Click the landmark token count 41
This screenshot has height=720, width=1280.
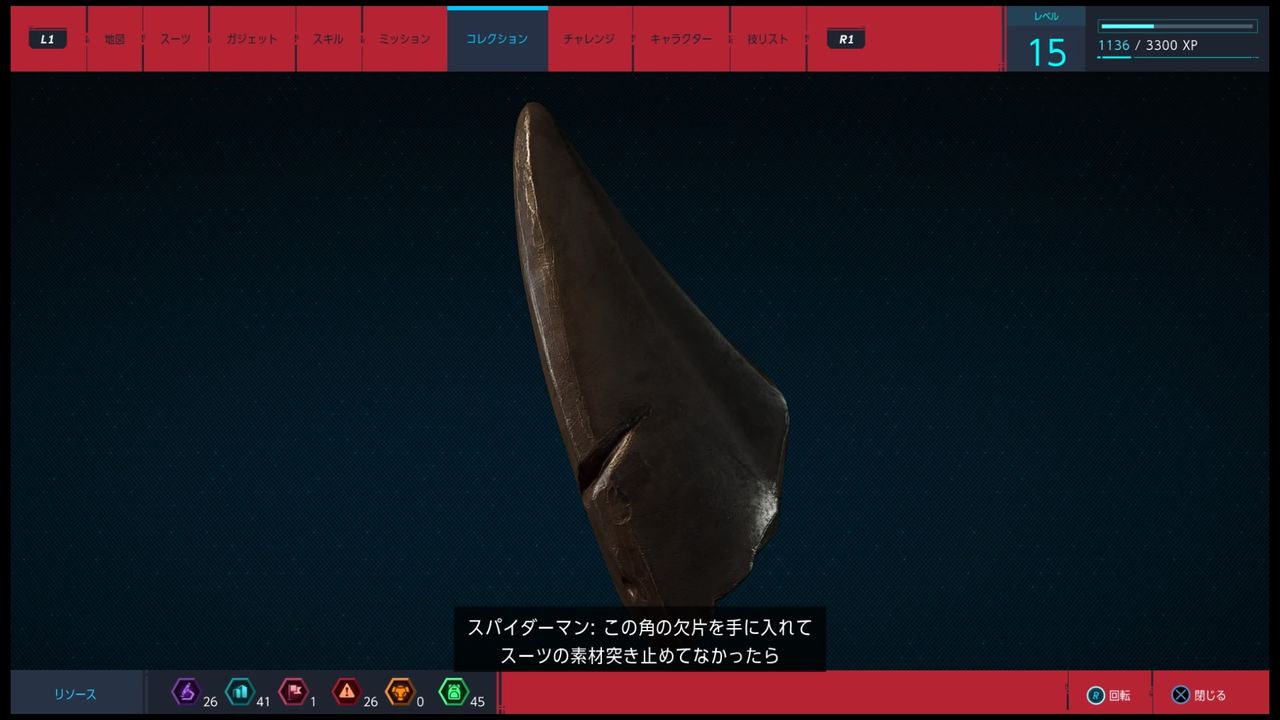263,702
